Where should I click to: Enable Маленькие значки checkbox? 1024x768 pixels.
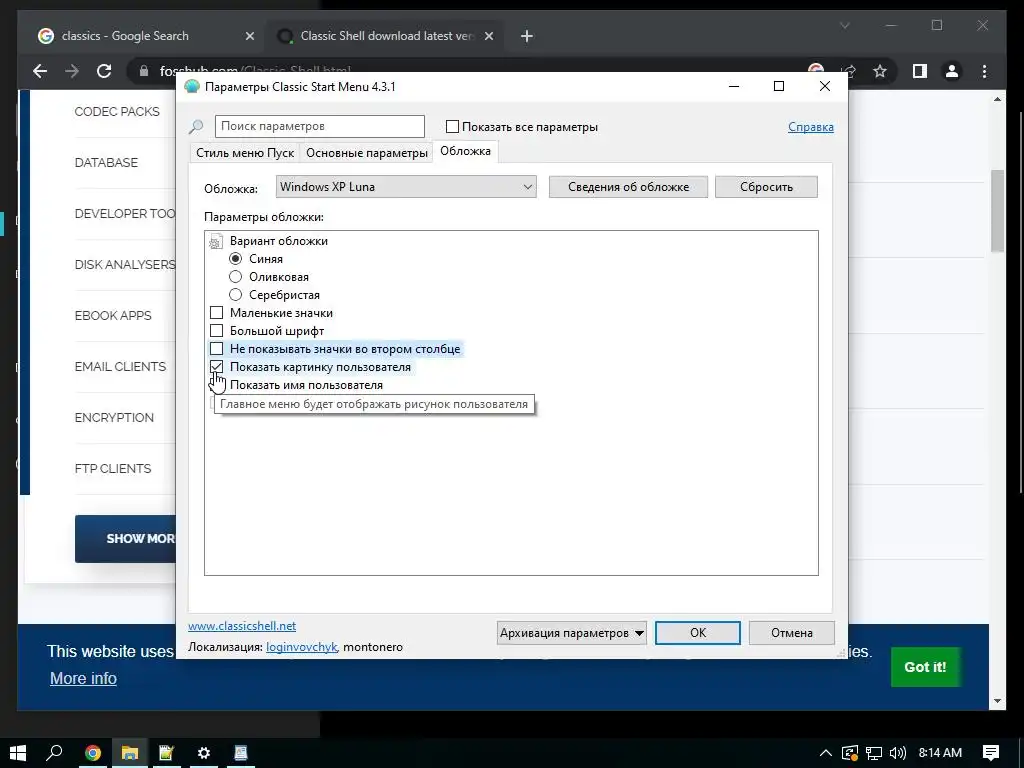[x=216, y=313]
